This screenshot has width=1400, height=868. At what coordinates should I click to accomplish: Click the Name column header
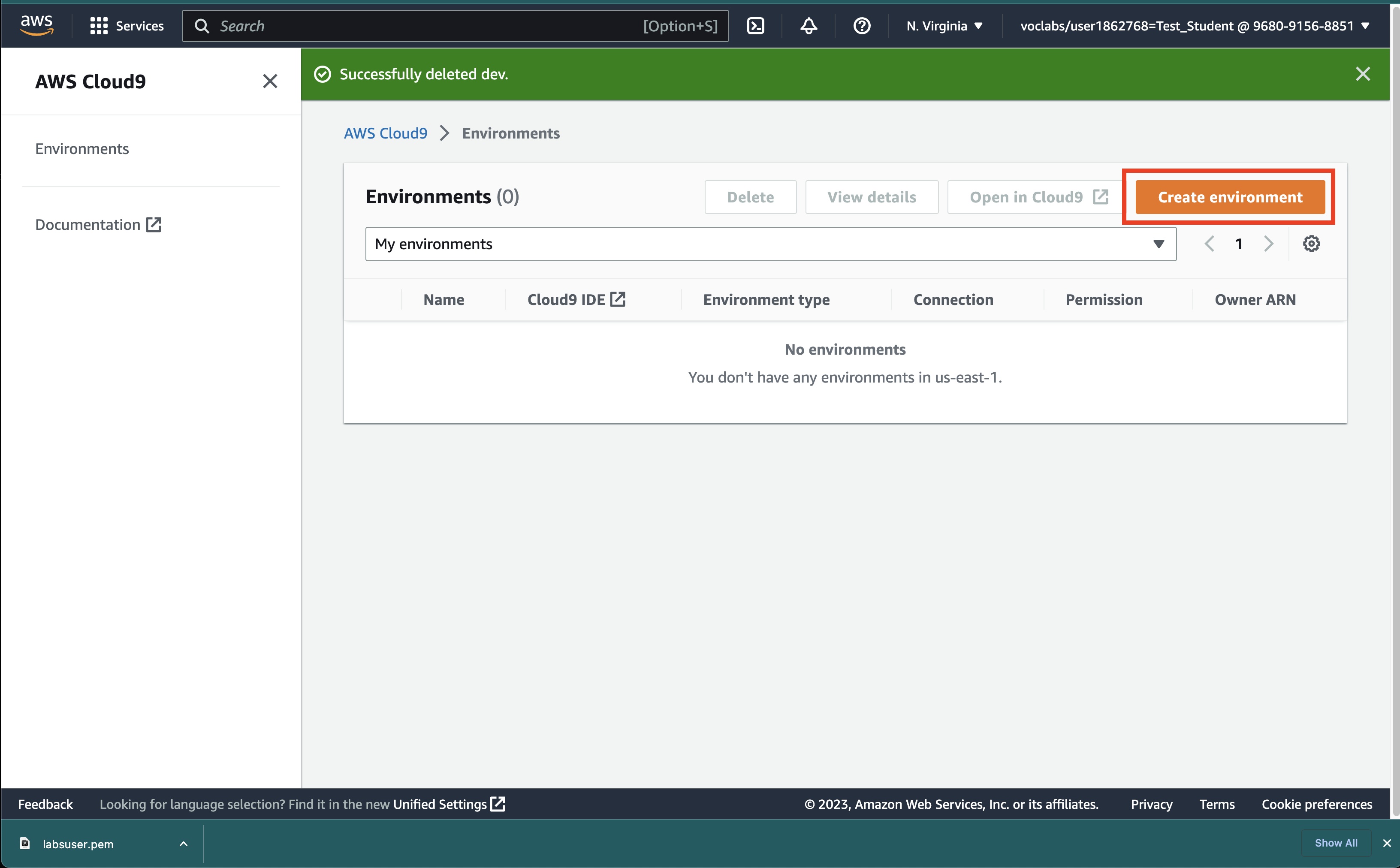point(444,300)
